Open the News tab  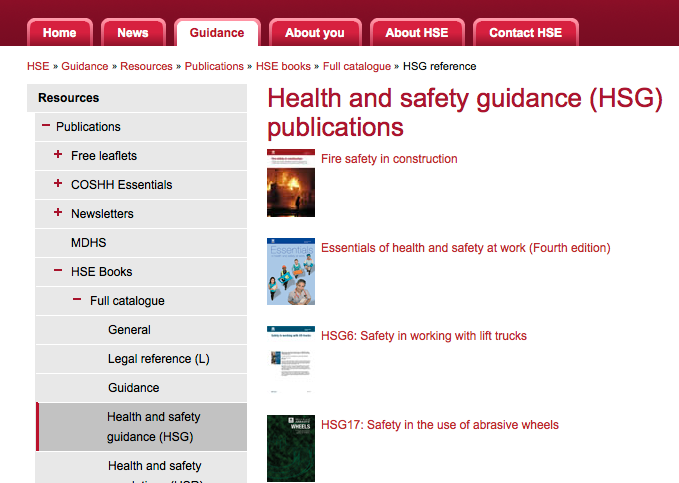[133, 33]
